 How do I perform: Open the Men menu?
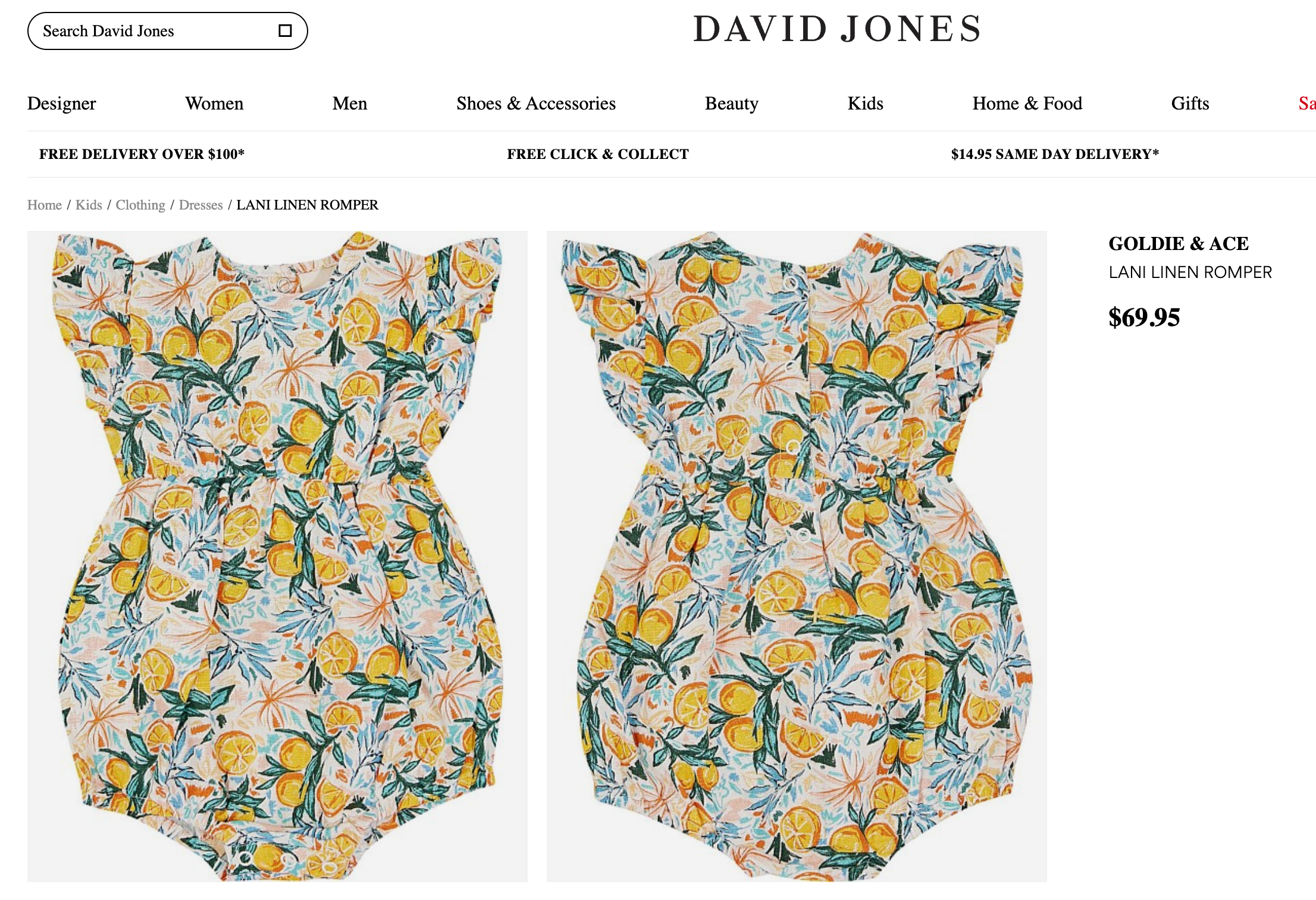[350, 104]
